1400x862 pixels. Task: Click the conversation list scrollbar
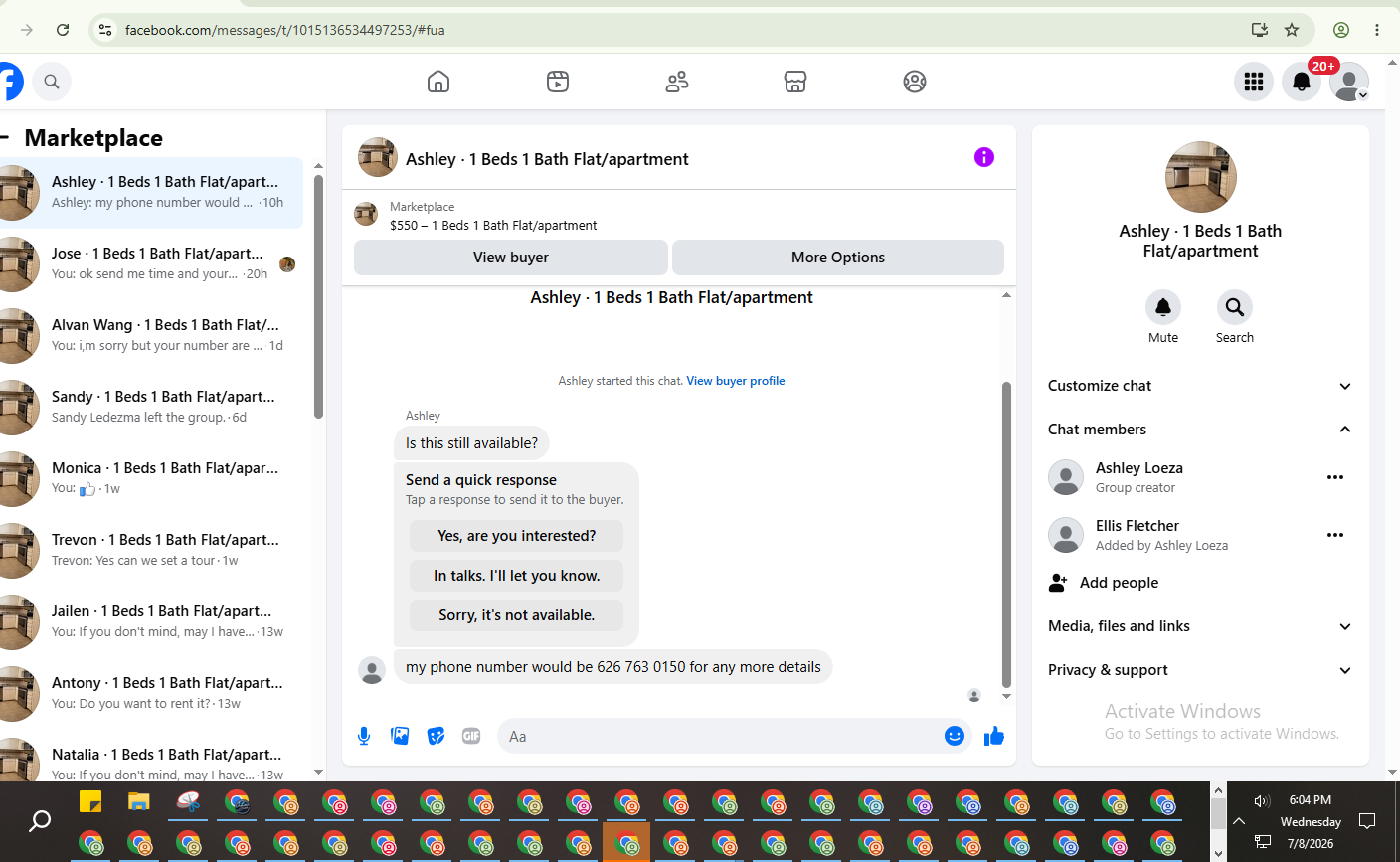(318, 296)
